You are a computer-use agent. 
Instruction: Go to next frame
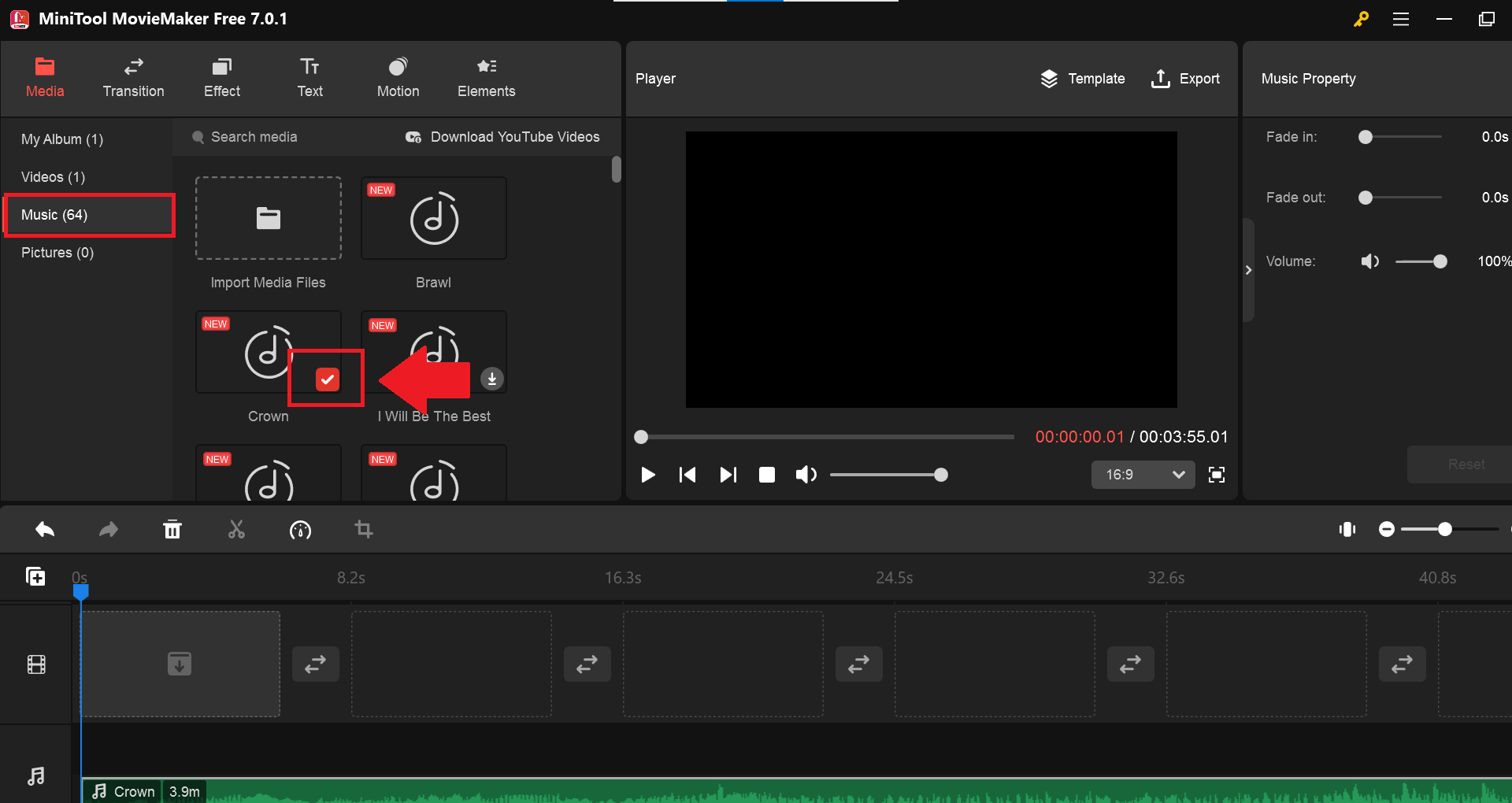click(728, 475)
